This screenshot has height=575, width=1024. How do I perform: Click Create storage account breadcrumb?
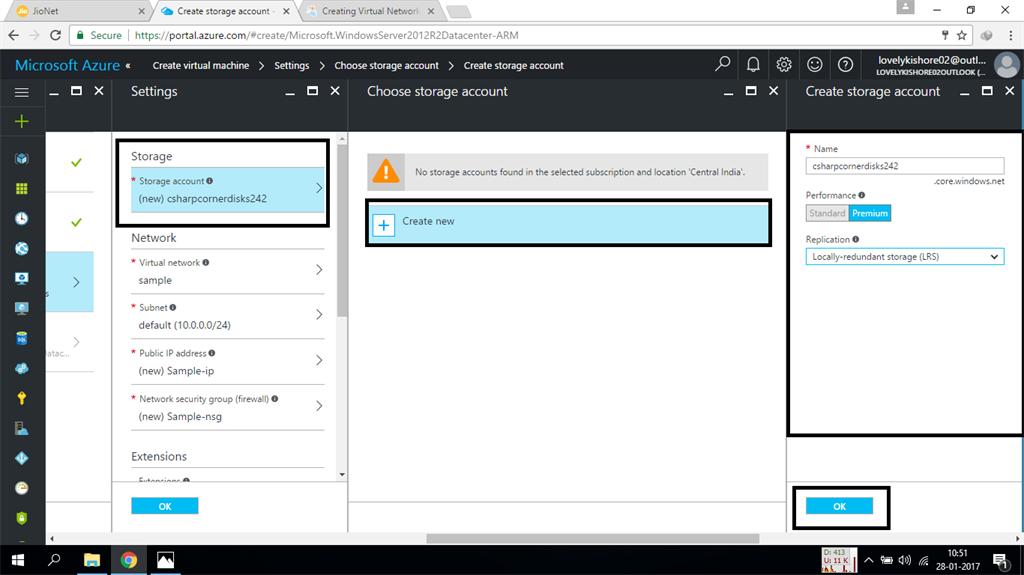[513, 65]
